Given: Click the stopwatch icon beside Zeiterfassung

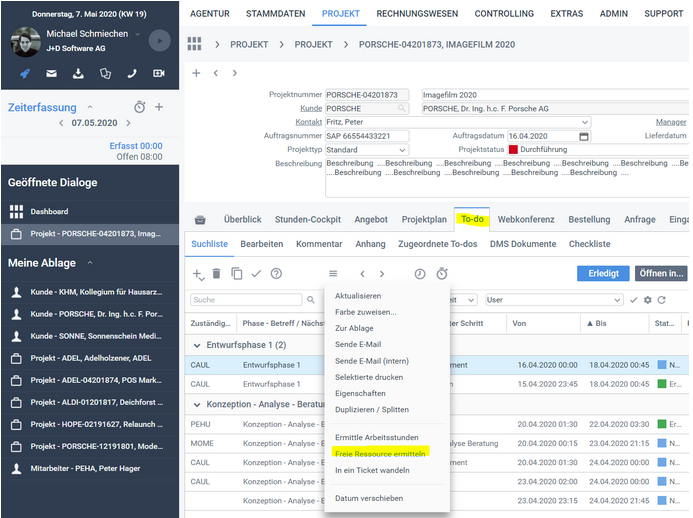Looking at the screenshot, I should 139,107.
